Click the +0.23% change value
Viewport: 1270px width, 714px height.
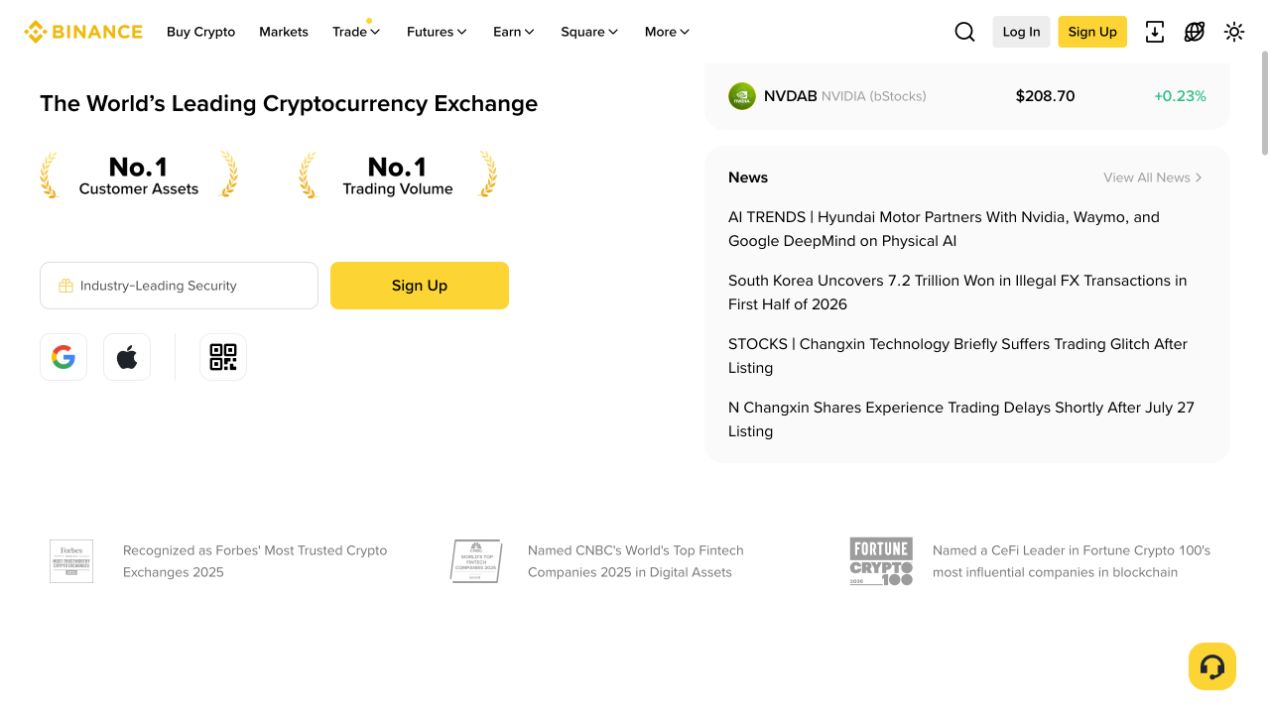(1180, 96)
